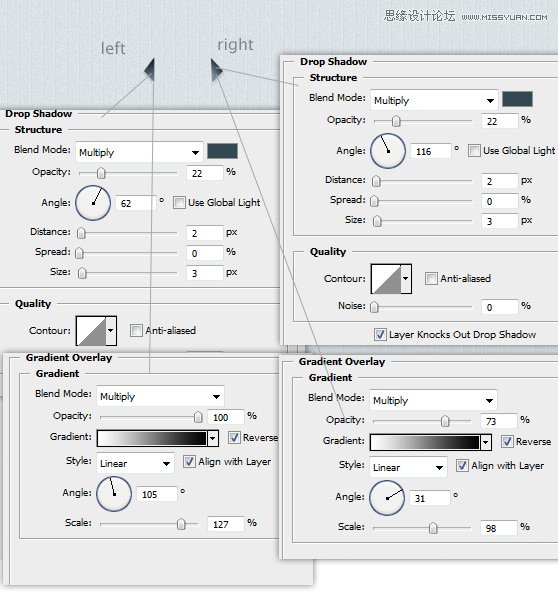Click right Drop Shadow Angle field 116
Viewport: 558px width, 600px height.
pyautogui.click(x=431, y=151)
